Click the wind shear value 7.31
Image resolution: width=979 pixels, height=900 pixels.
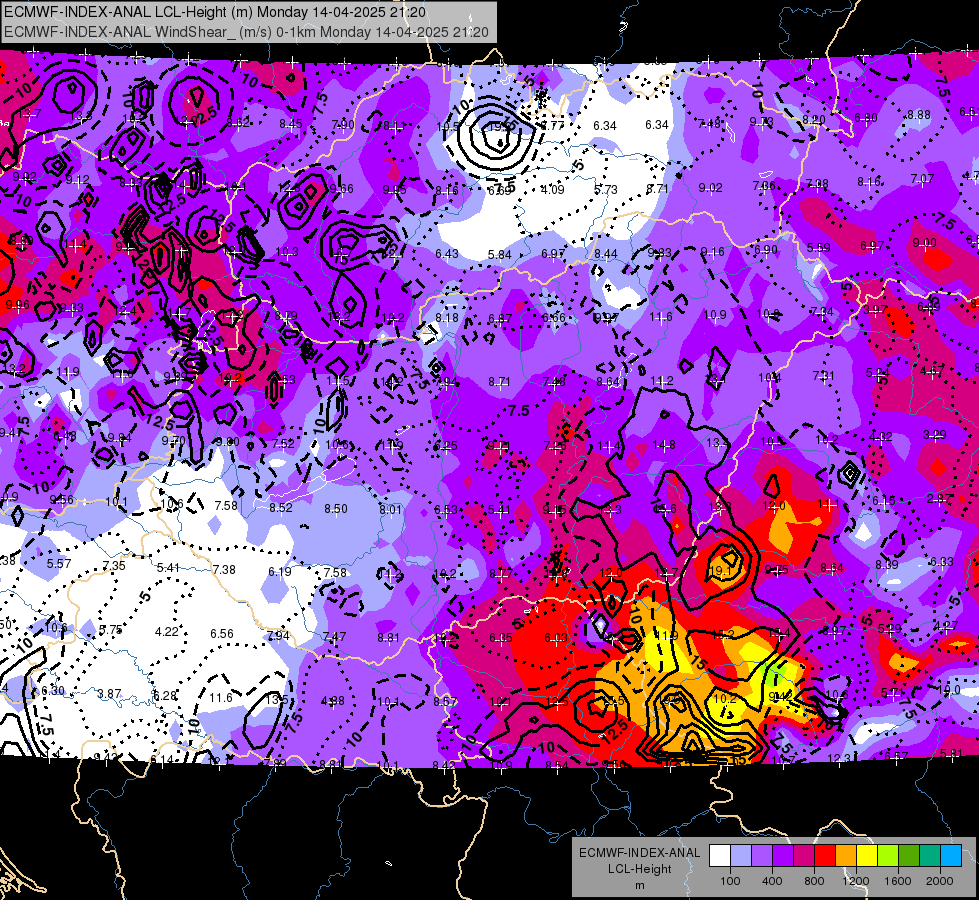pyautogui.click(x=824, y=375)
